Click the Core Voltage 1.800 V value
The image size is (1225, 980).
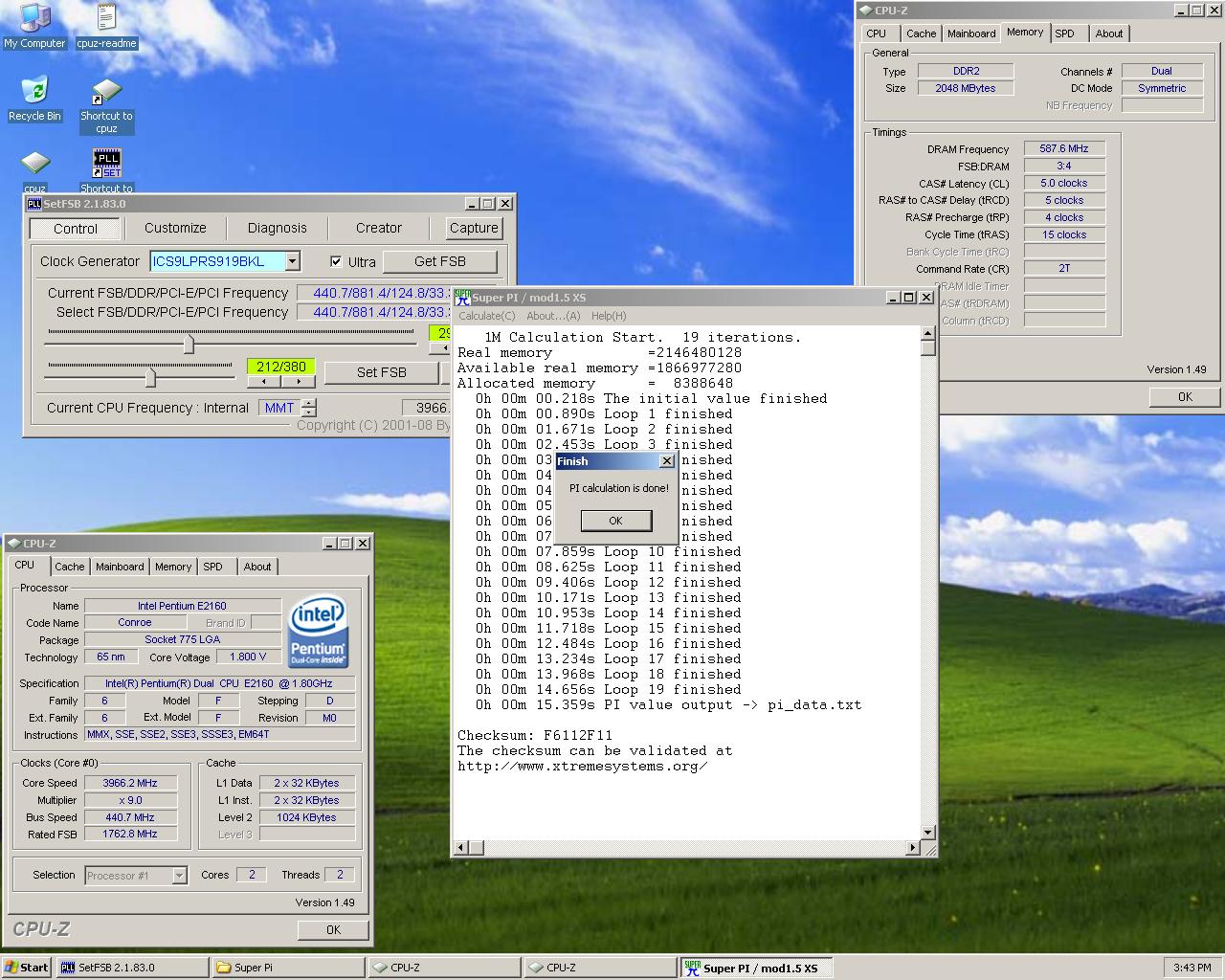(x=249, y=657)
